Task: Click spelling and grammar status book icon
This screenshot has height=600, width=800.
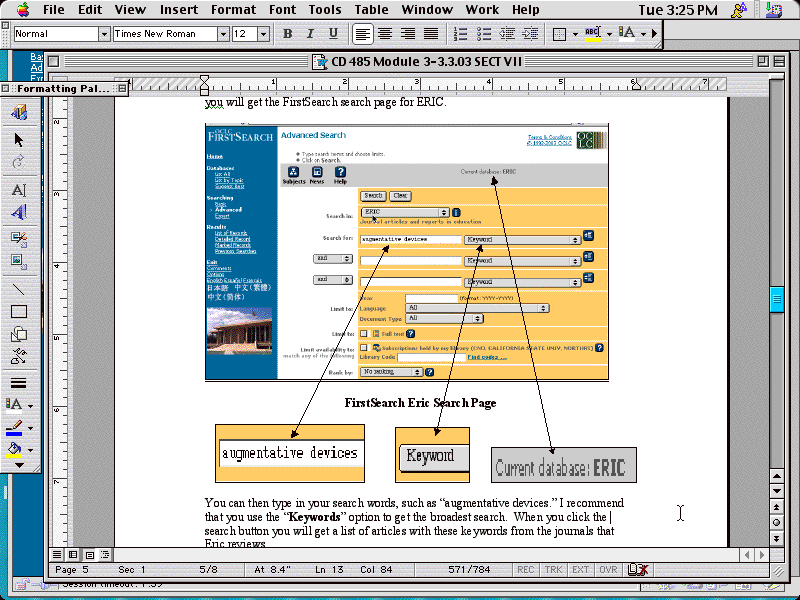Action: pos(638,569)
